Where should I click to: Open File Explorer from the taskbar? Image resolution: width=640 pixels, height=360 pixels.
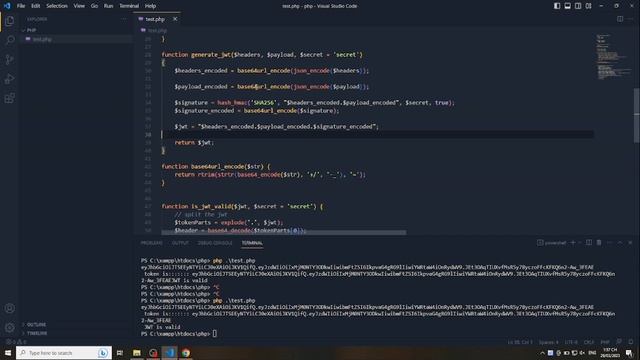(136, 353)
